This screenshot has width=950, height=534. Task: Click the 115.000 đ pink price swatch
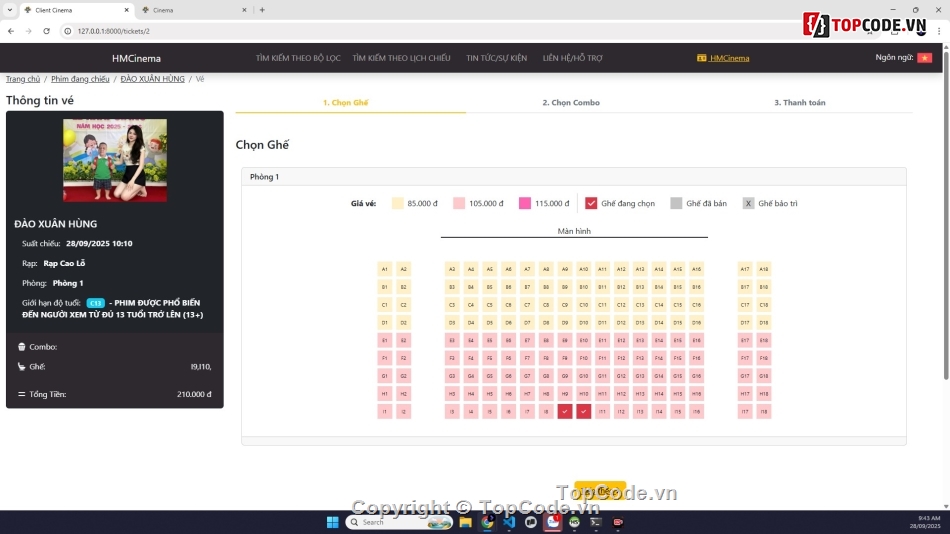point(525,204)
